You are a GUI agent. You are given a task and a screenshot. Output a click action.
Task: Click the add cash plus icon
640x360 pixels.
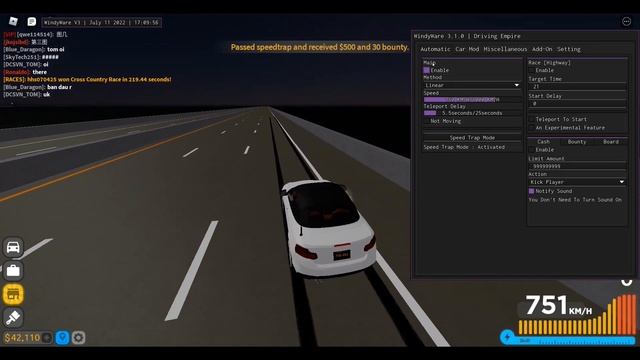point(47,338)
